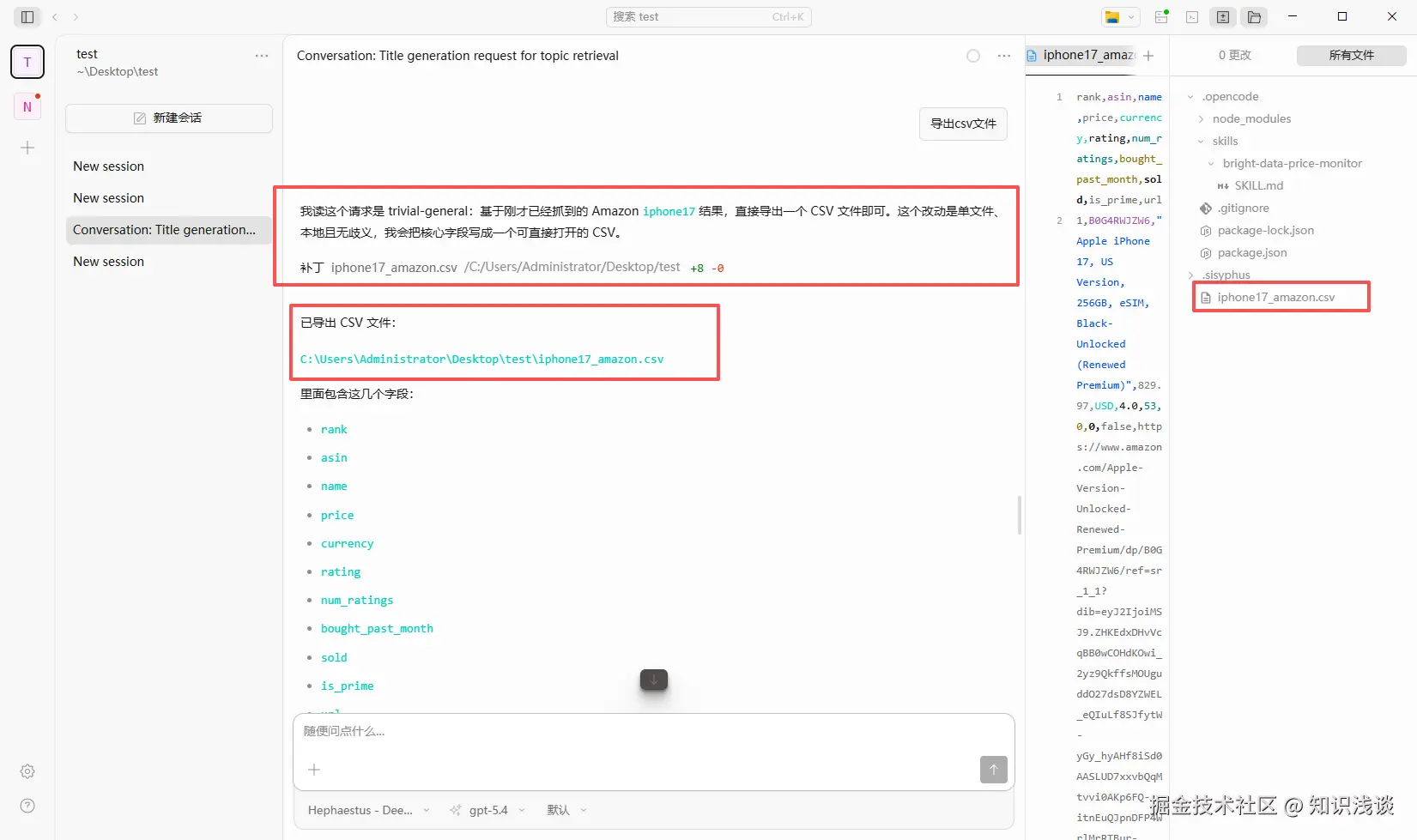Open the Hephaestus agent dropdown

(368, 810)
